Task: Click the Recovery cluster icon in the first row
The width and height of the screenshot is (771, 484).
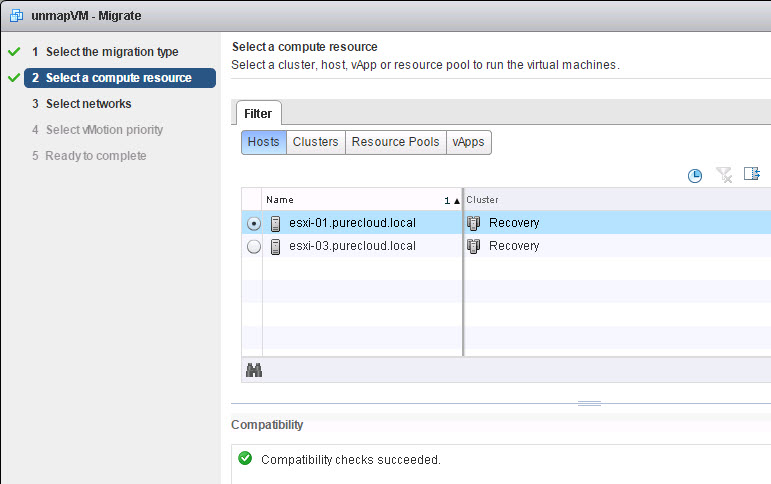Action: click(474, 223)
